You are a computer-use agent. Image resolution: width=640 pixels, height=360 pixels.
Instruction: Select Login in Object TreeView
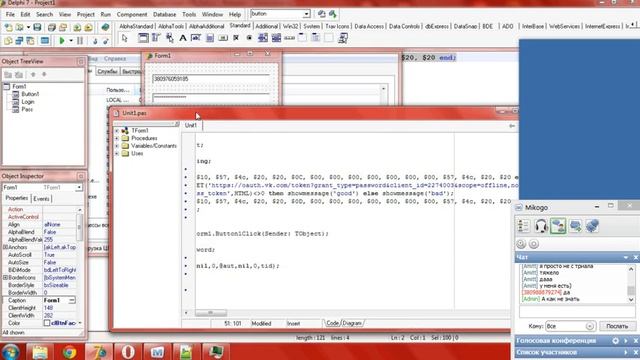[28, 102]
